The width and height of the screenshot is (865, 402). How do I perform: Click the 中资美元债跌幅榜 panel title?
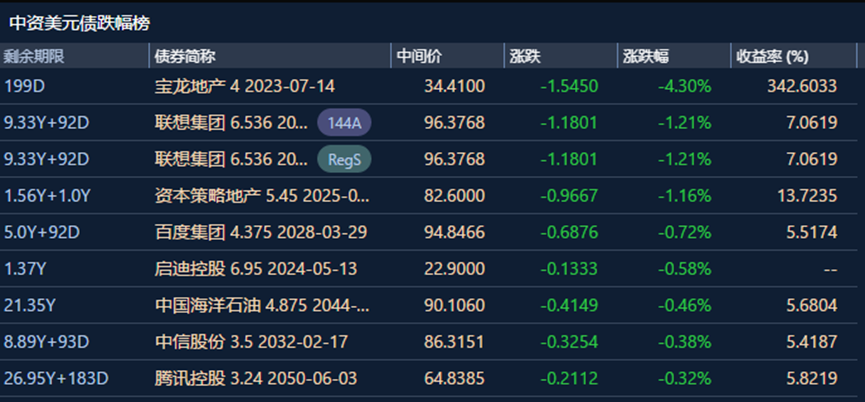(80, 22)
